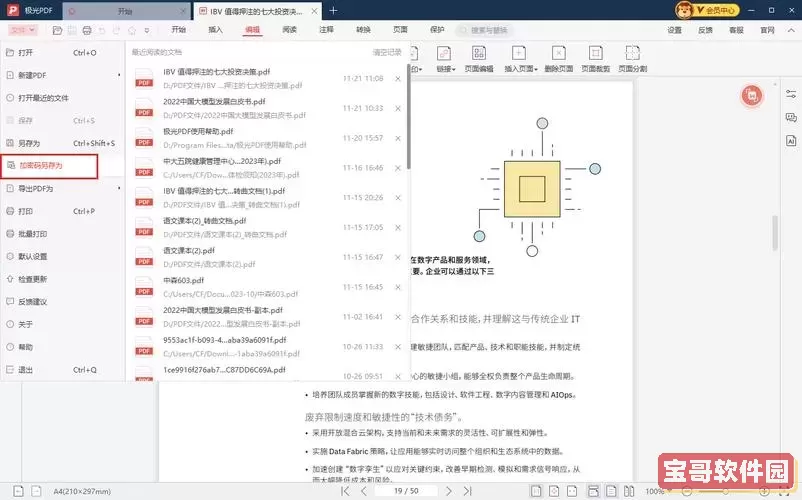802x500 pixels.
Task: Select 帮助 in the file menu
Action: [62, 347]
